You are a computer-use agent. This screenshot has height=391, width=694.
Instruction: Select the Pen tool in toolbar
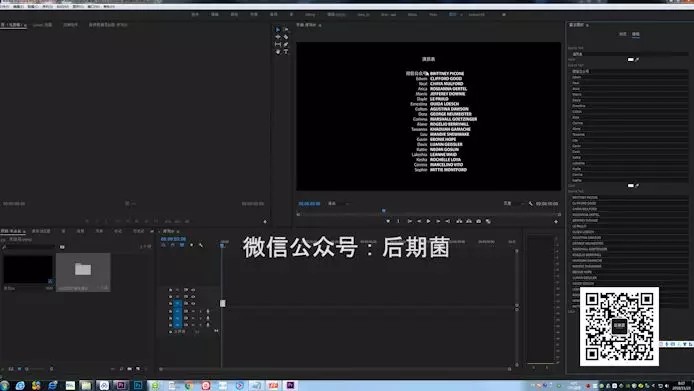(286, 44)
